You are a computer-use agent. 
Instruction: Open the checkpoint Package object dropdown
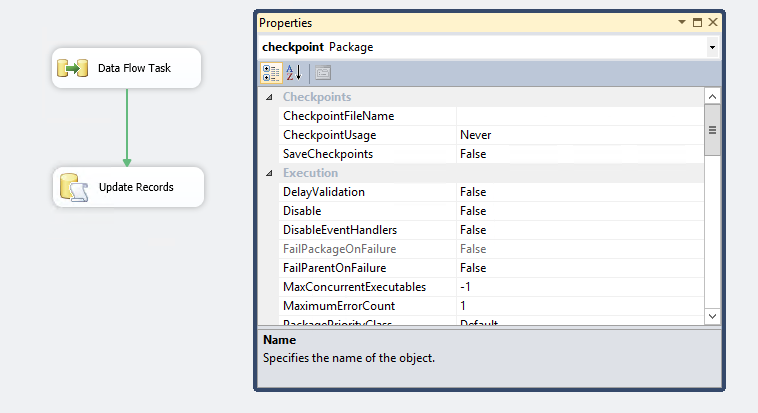coord(711,47)
